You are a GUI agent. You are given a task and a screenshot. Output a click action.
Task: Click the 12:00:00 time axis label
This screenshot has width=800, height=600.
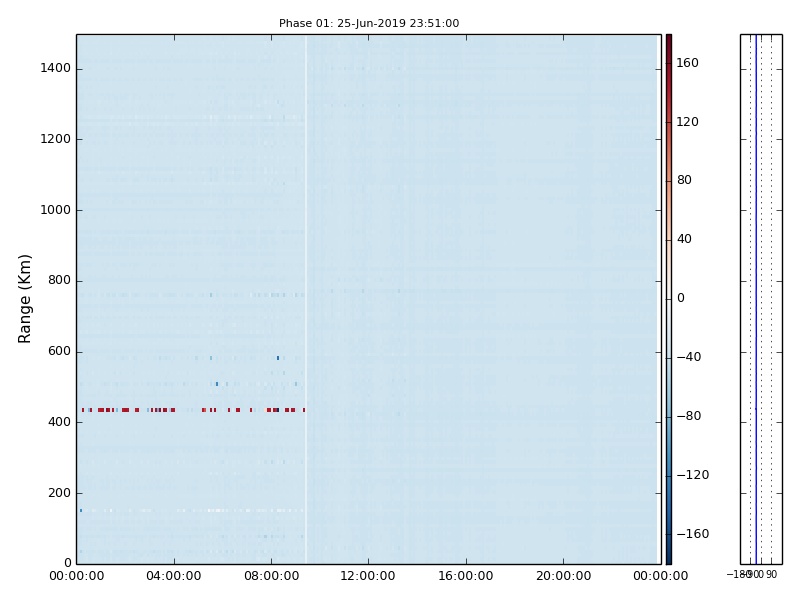click(368, 576)
